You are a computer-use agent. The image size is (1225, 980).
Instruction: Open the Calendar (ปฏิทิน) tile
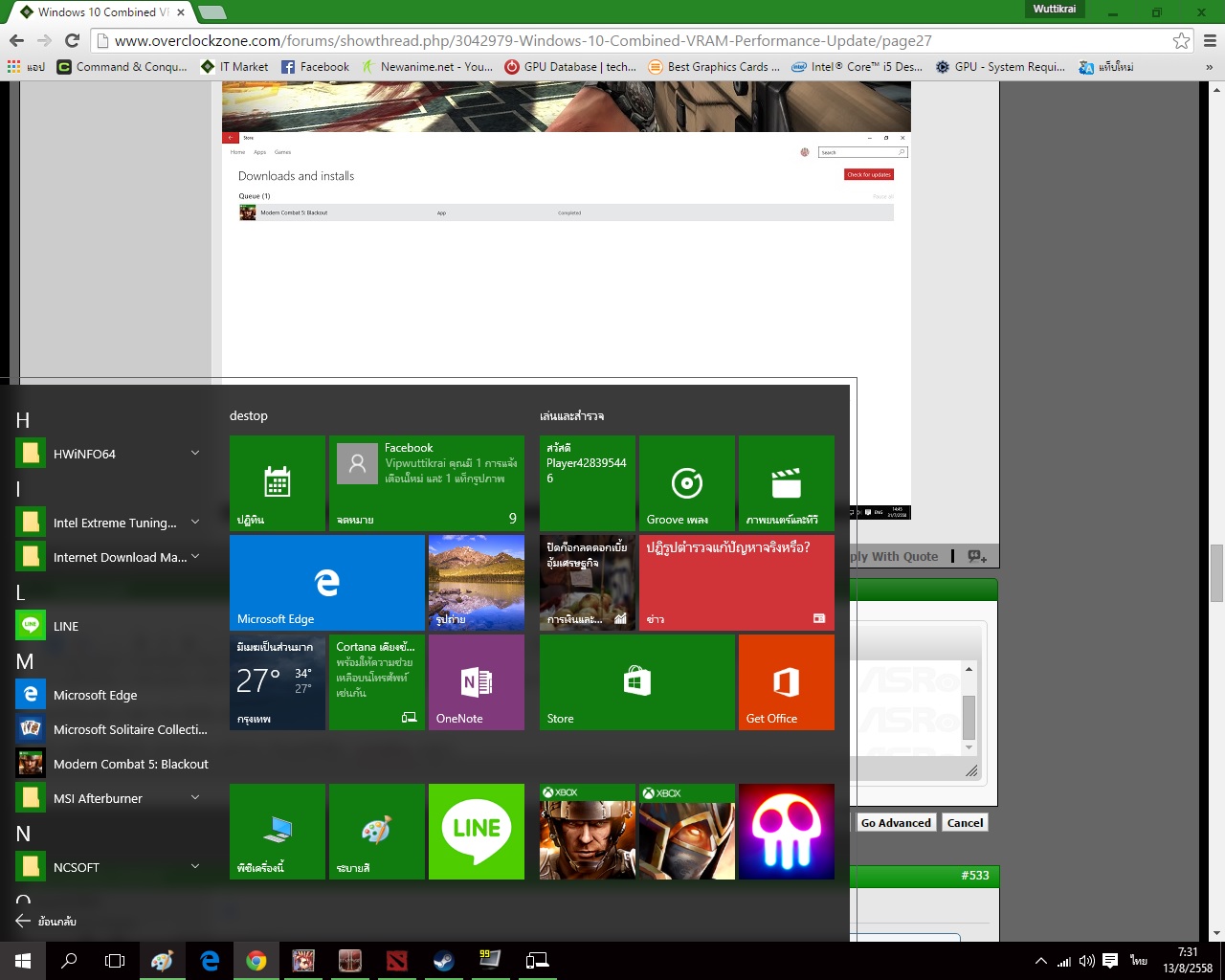point(278,483)
